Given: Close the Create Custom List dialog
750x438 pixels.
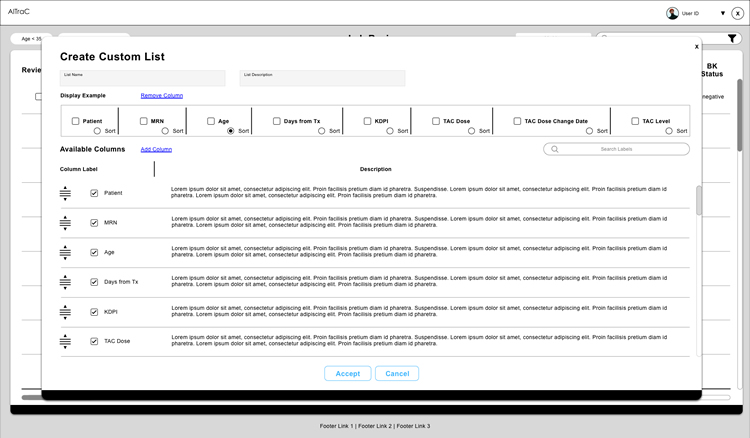Looking at the screenshot, I should [696, 46].
